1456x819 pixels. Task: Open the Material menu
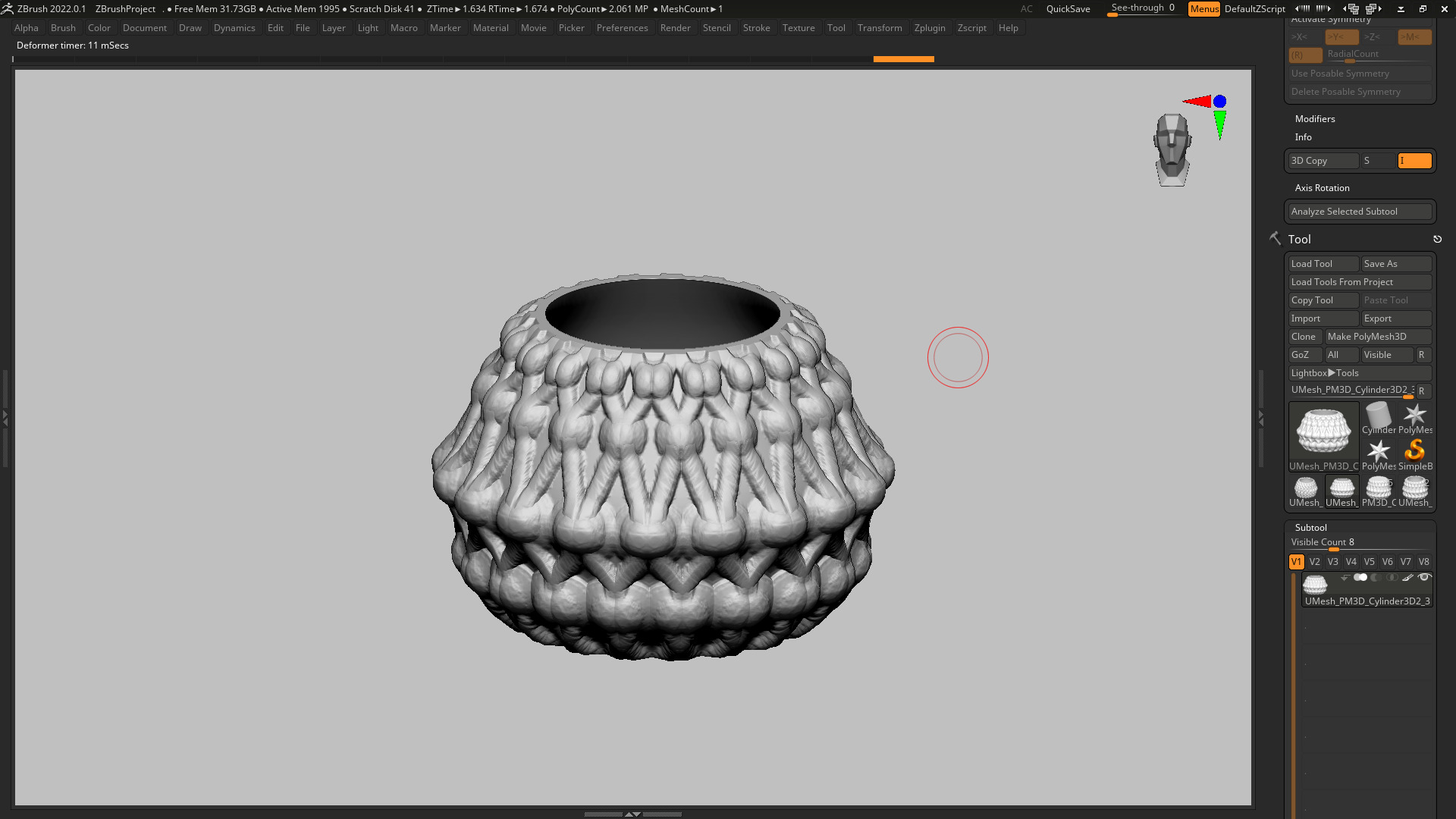tap(491, 28)
